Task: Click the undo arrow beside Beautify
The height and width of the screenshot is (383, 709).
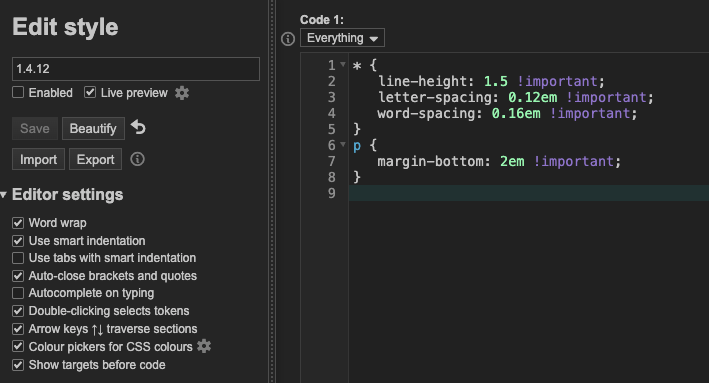Action: tap(138, 128)
